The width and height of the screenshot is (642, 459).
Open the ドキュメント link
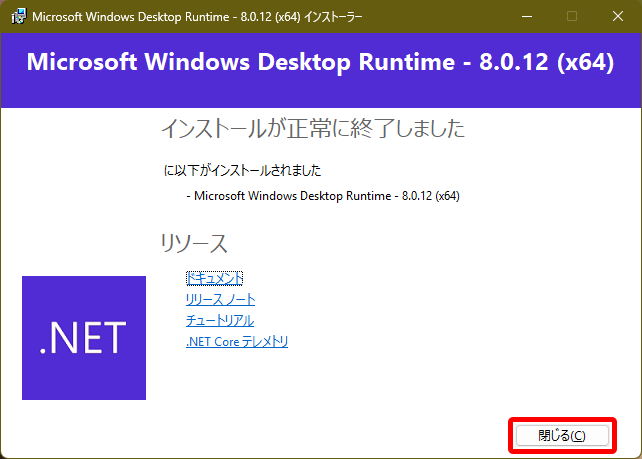click(x=215, y=278)
